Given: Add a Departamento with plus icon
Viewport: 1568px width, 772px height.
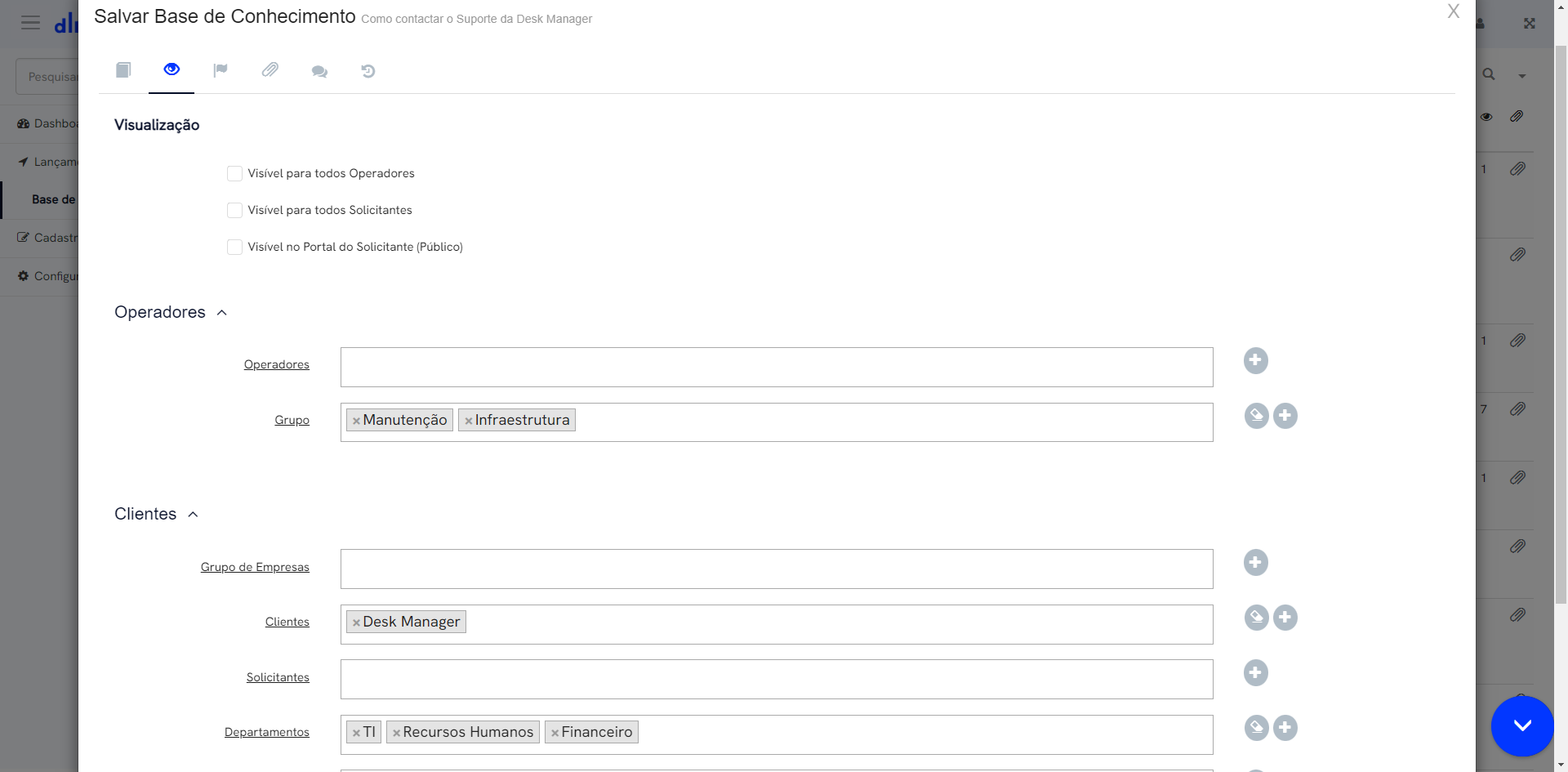Looking at the screenshot, I should click(1285, 728).
